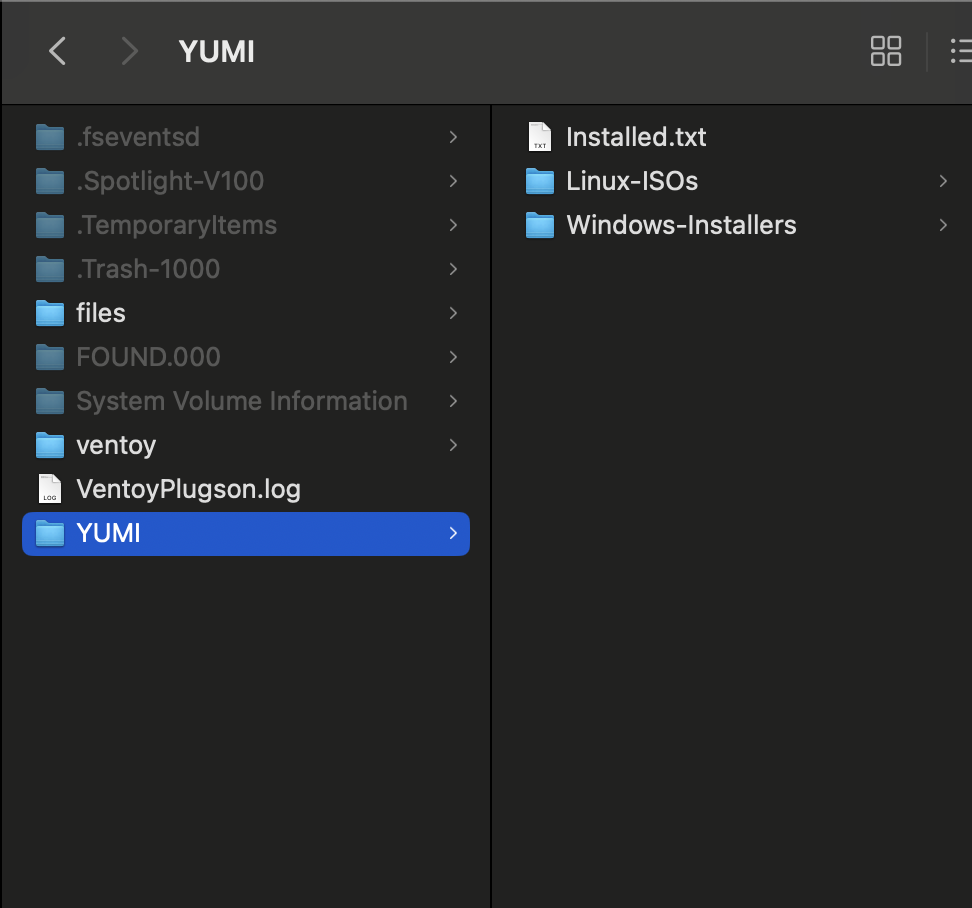972x908 pixels.
Task: Expand the ventoy folder chevron
Action: coord(453,445)
